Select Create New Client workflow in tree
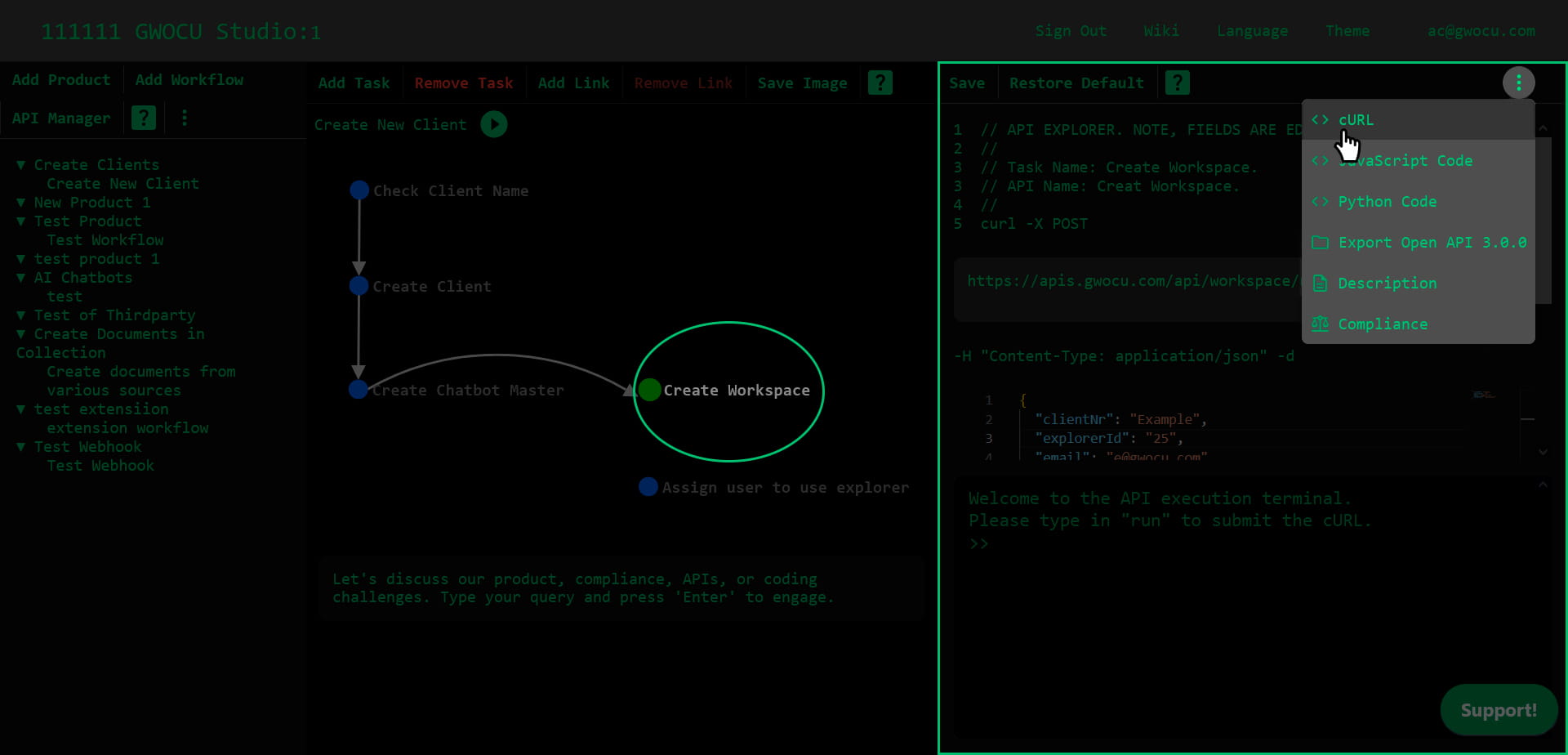Image resolution: width=1568 pixels, height=755 pixels. coord(122,184)
